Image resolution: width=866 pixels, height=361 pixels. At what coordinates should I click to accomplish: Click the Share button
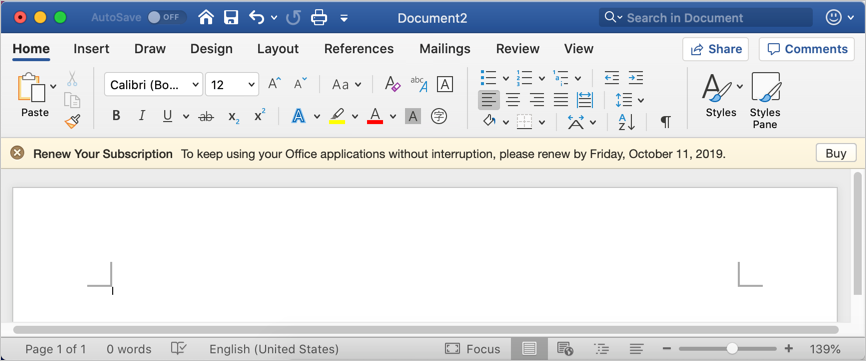pos(715,49)
